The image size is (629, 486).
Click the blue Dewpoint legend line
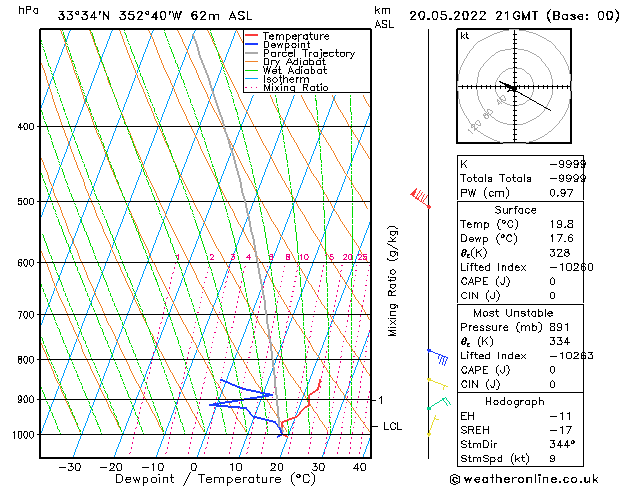(251, 44)
